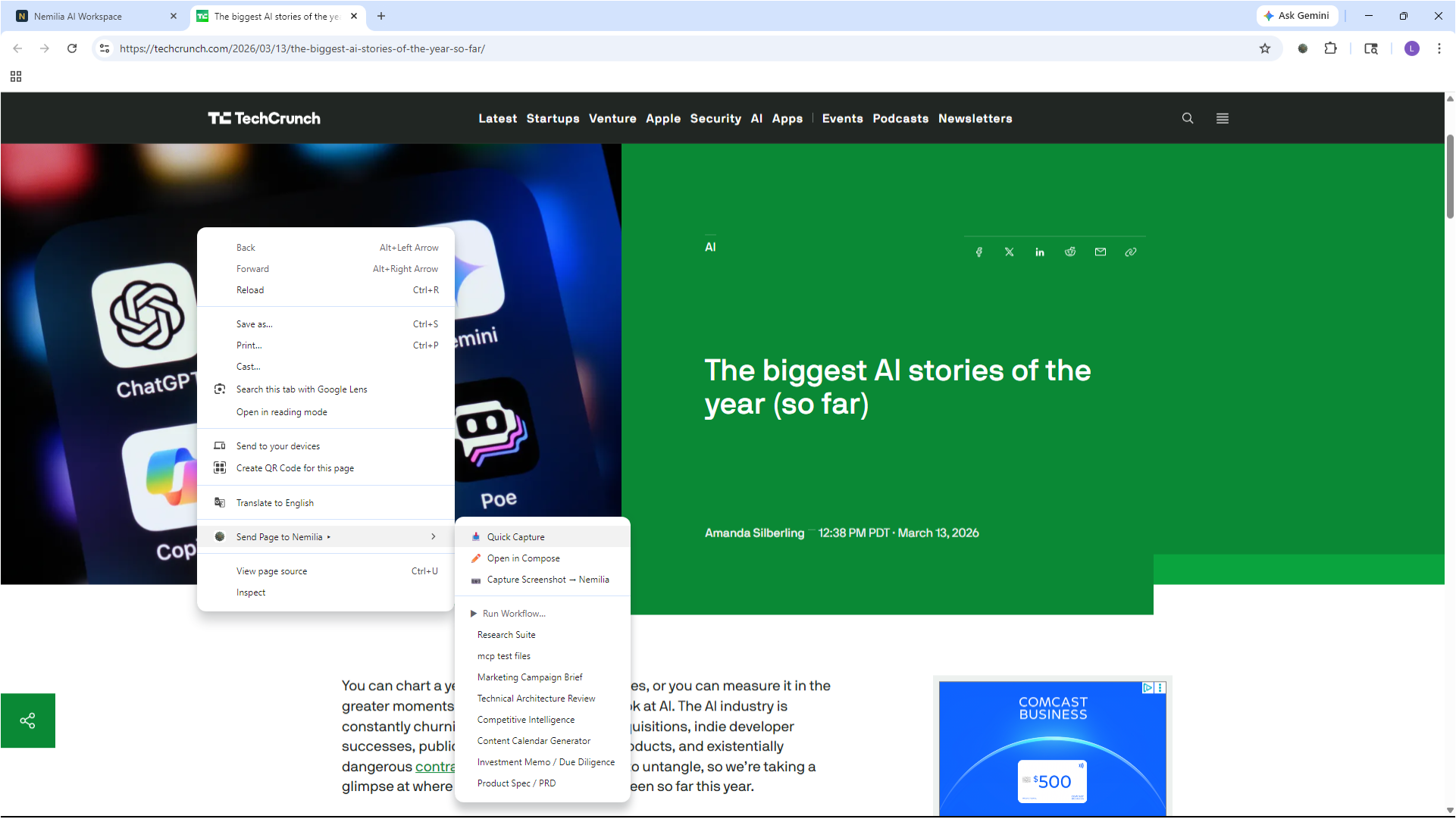
Task: Bookmark the page with the star icon
Action: point(1264,48)
